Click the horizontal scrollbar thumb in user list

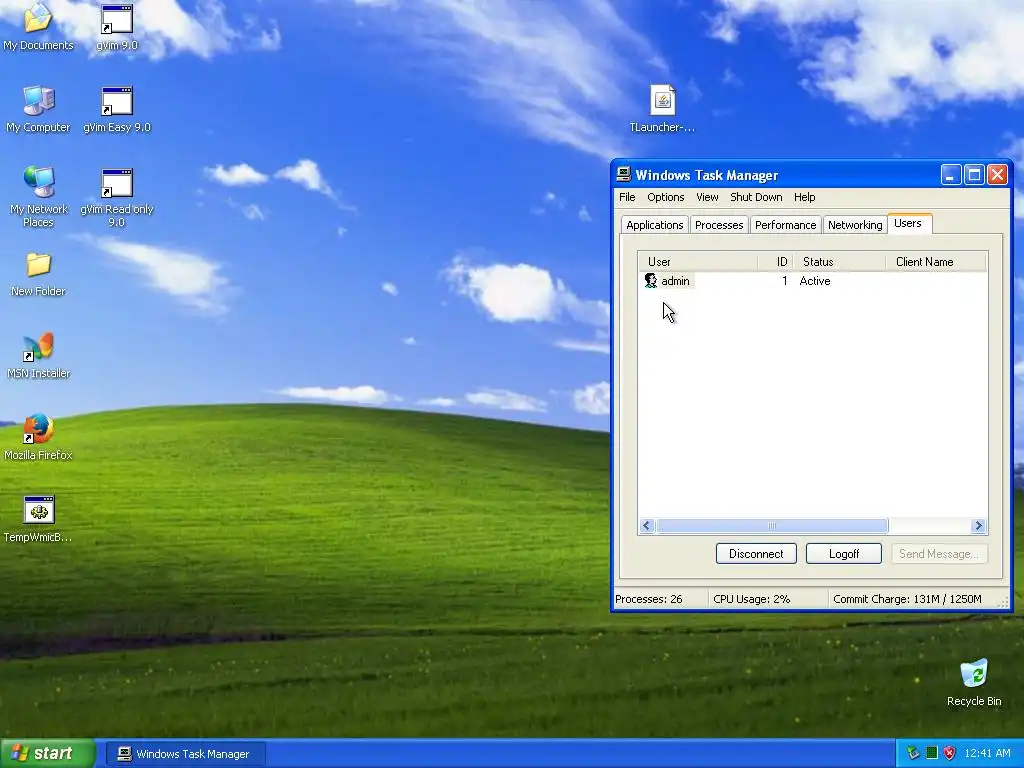[772, 526]
